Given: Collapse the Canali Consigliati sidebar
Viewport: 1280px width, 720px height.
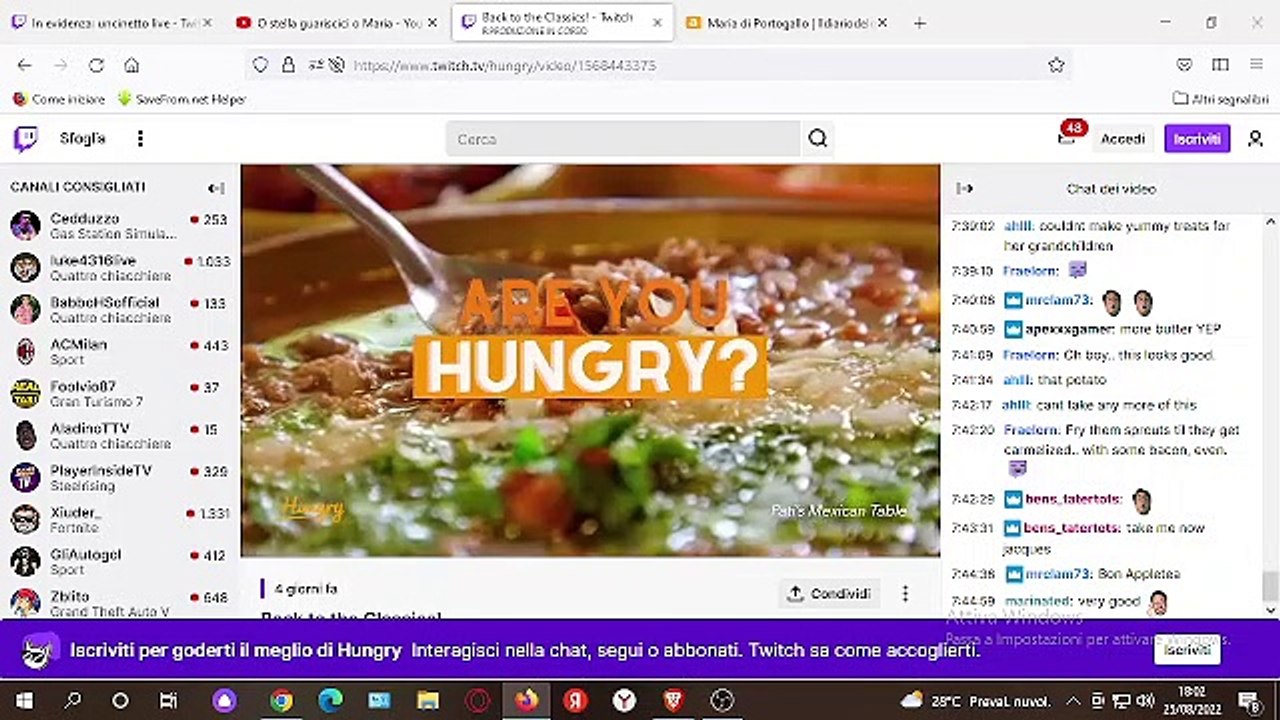Looking at the screenshot, I should (216, 188).
